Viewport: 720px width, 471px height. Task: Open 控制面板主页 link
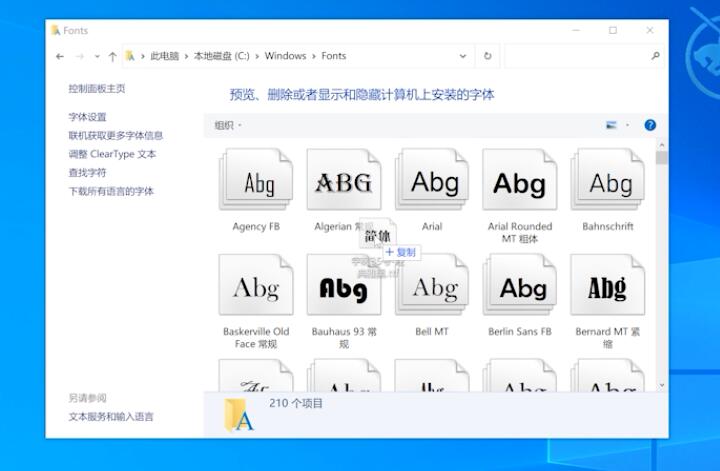(97, 88)
